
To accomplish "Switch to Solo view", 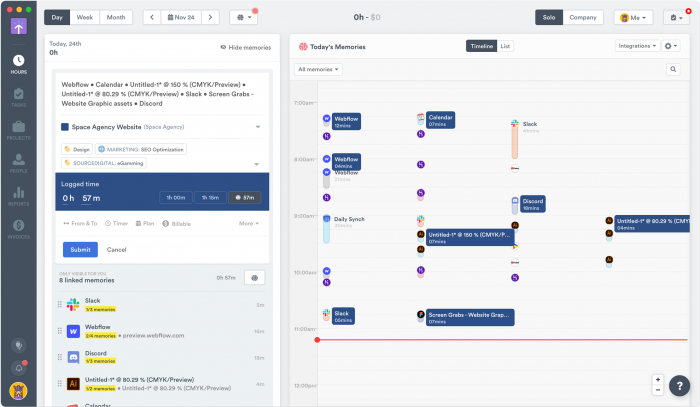I will [549, 17].
